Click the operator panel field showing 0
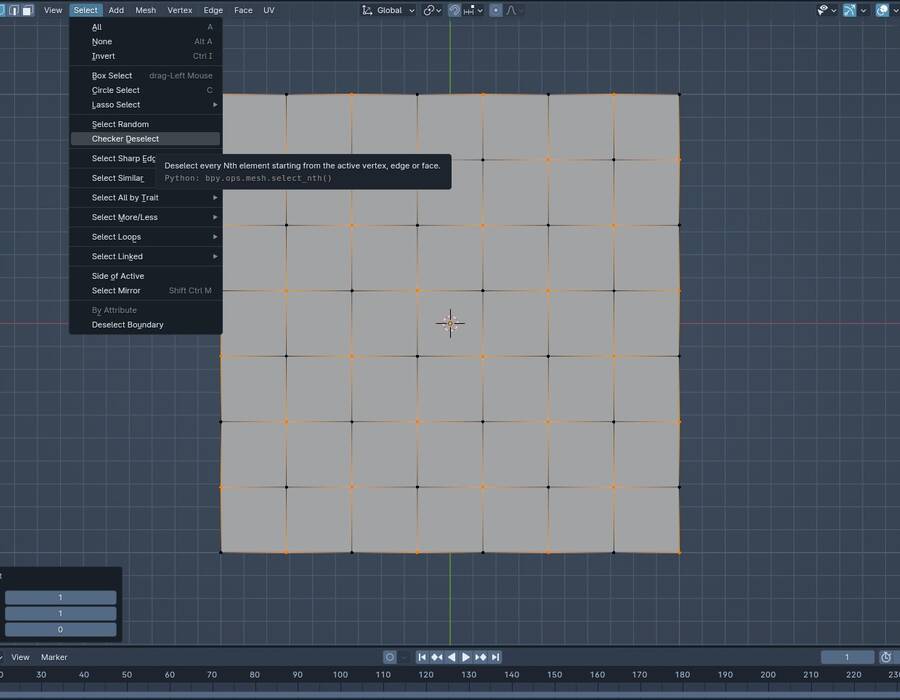The width and height of the screenshot is (900, 700). [60, 629]
